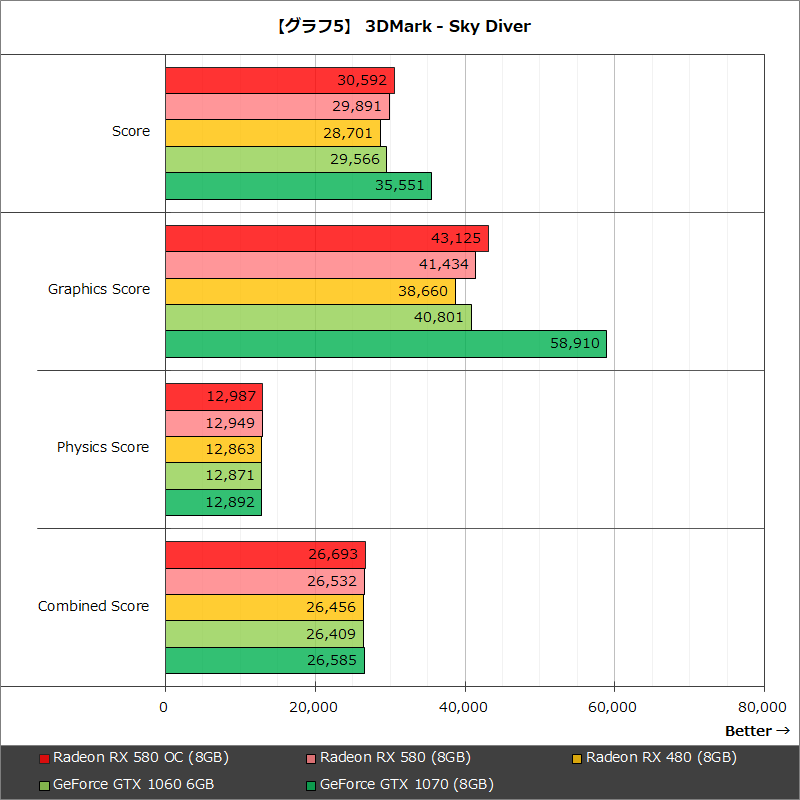Click the 40,000 axis tick label
This screenshot has height=800, width=800.
pos(463,707)
